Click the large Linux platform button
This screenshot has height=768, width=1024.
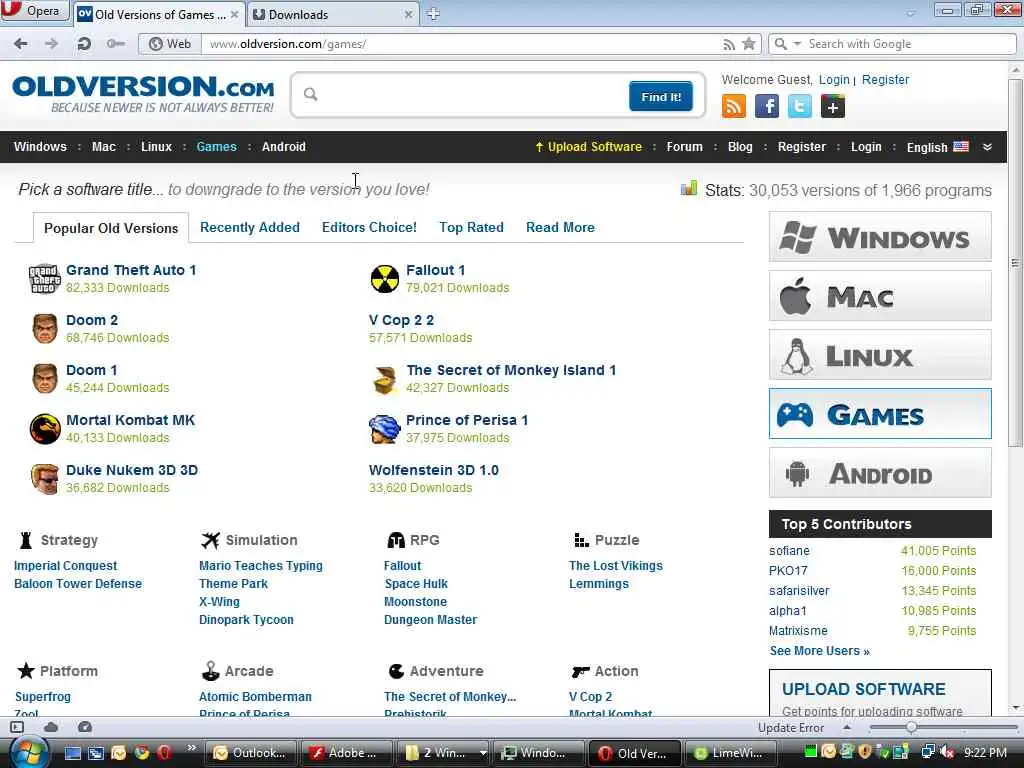coord(880,355)
